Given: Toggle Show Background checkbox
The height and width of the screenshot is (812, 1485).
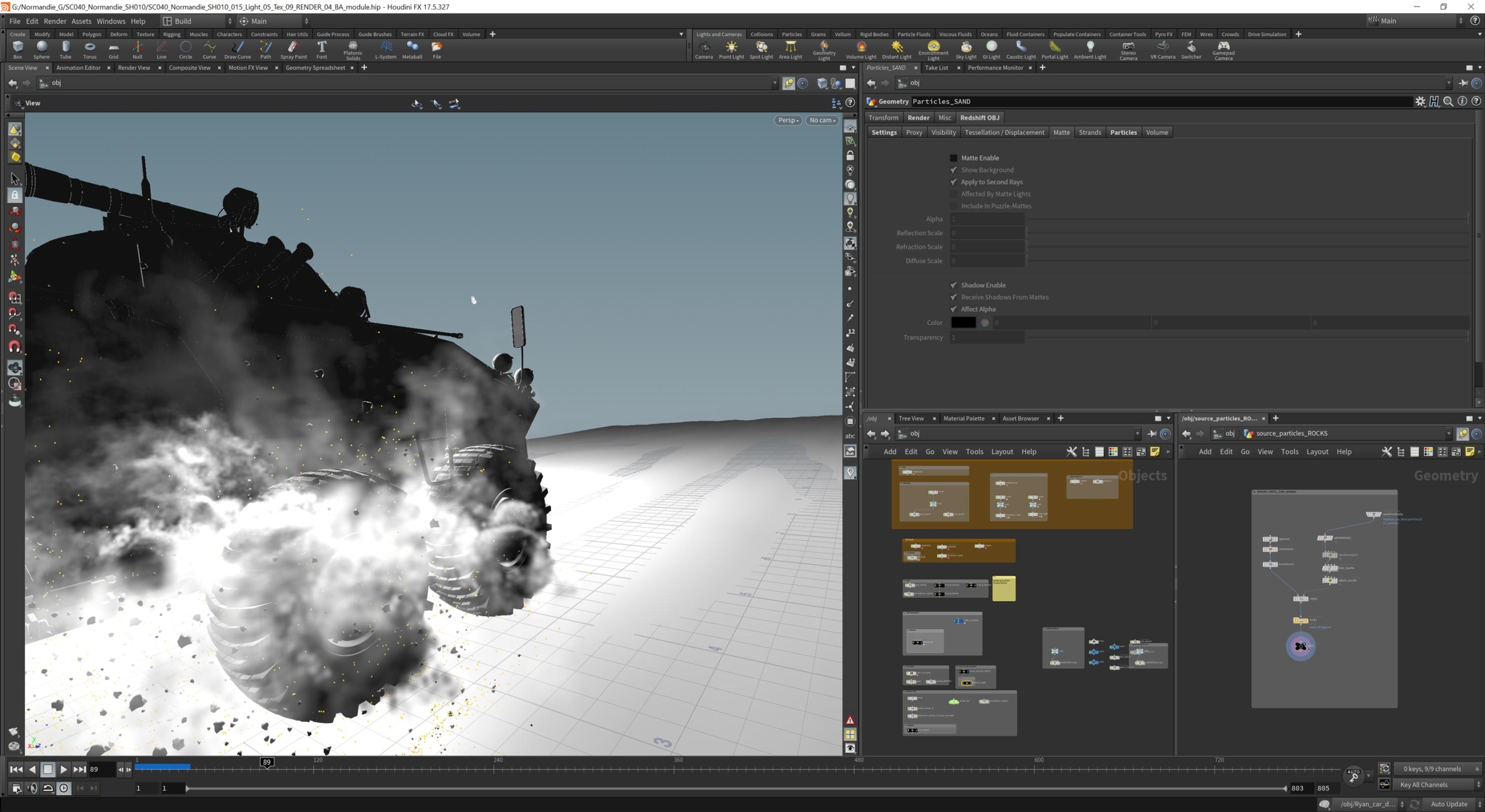Looking at the screenshot, I should [953, 170].
